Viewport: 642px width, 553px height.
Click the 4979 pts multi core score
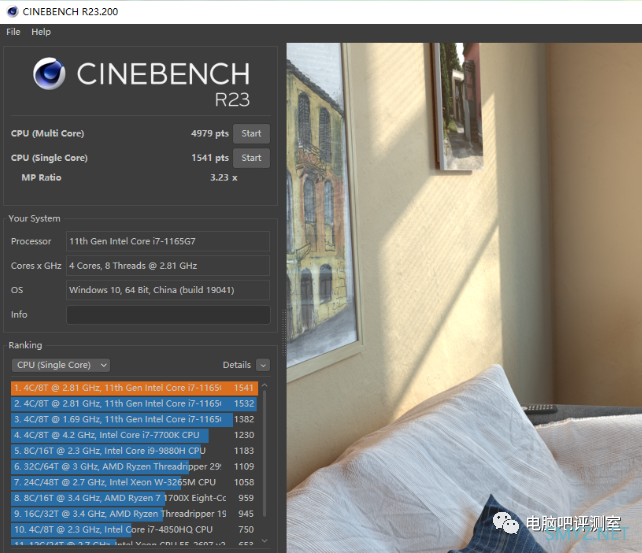(x=210, y=134)
